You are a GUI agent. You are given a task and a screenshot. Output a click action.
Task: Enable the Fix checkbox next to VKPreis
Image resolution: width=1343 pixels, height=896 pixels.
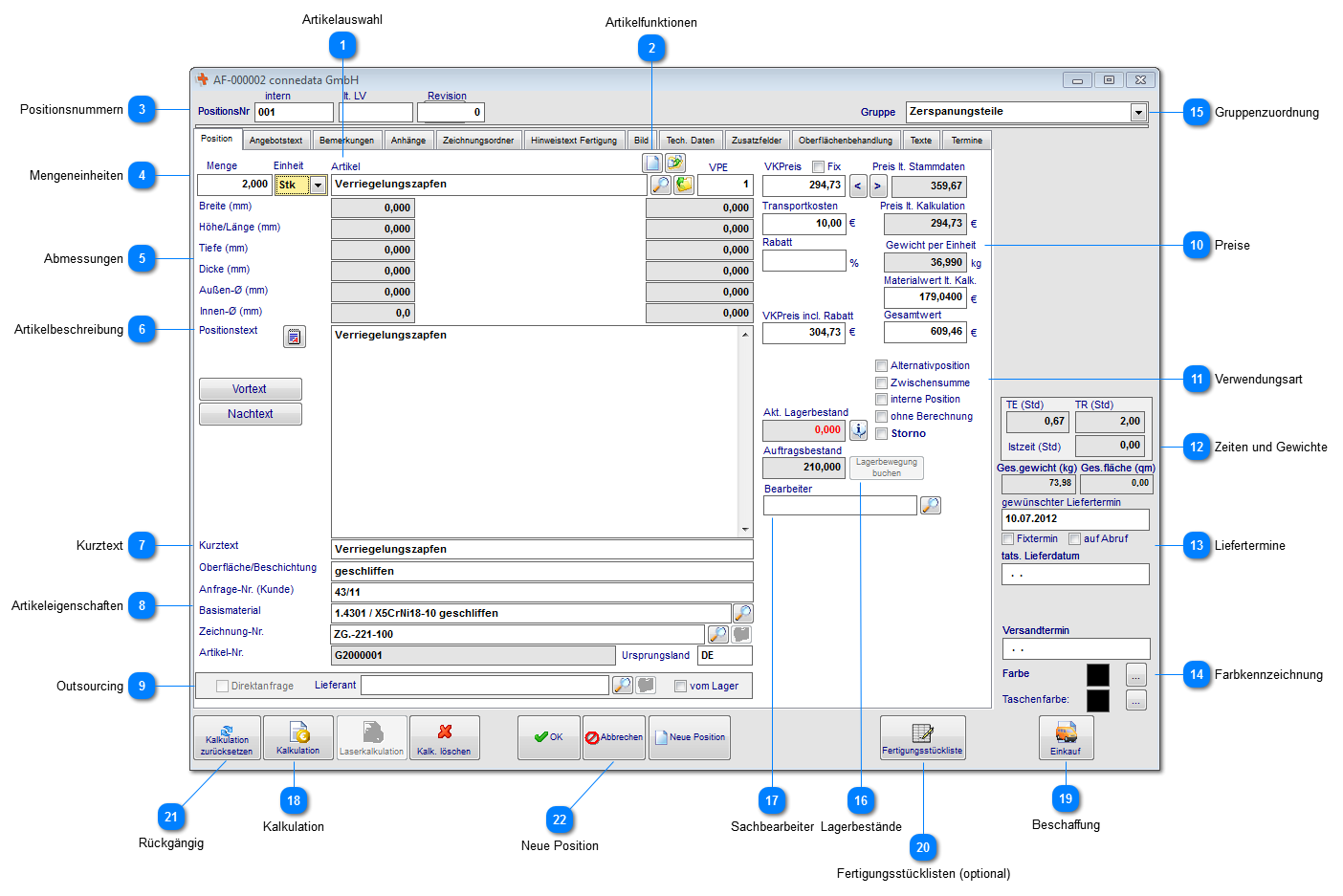click(818, 166)
